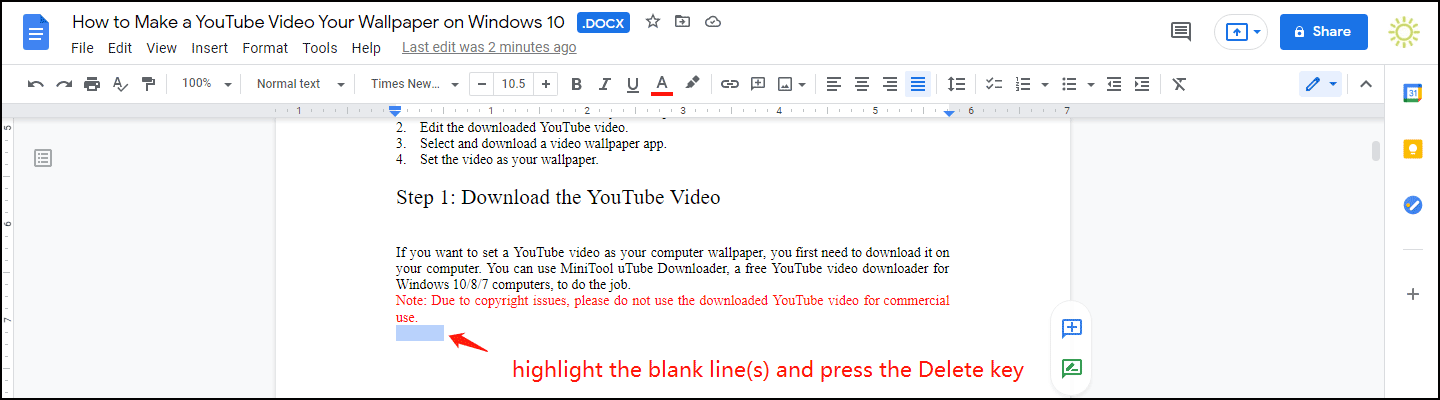Add a comment from the toolbar
The image size is (1440, 400).
758,84
